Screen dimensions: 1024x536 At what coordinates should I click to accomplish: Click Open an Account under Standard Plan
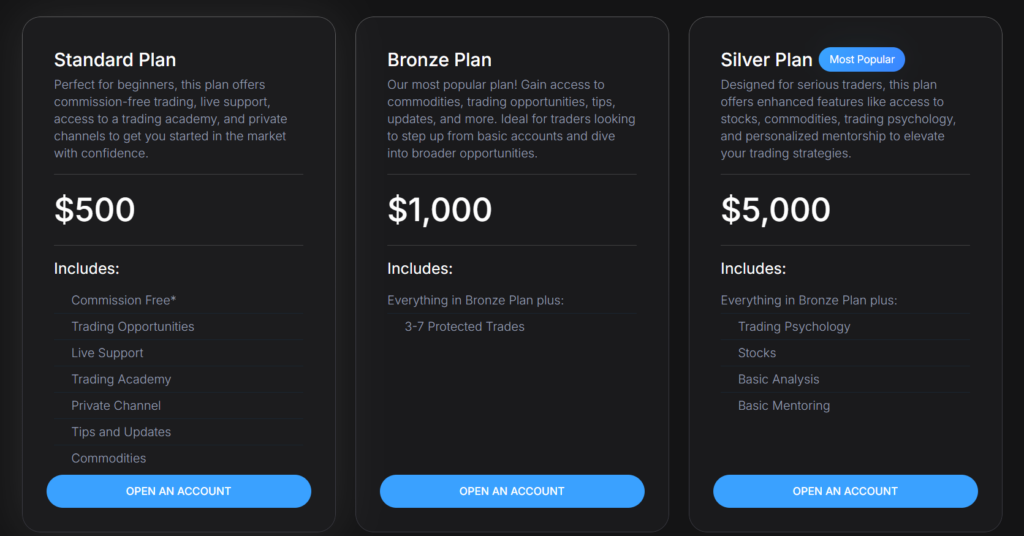(x=178, y=491)
